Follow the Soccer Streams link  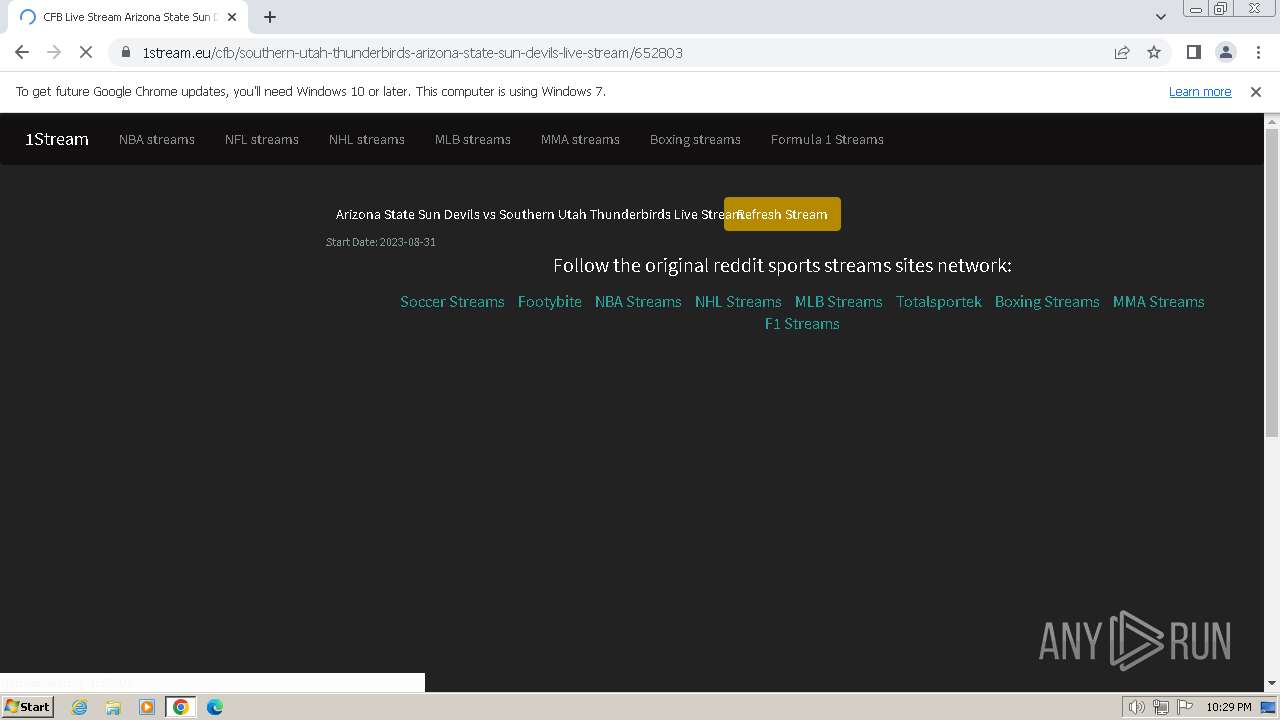tap(452, 301)
